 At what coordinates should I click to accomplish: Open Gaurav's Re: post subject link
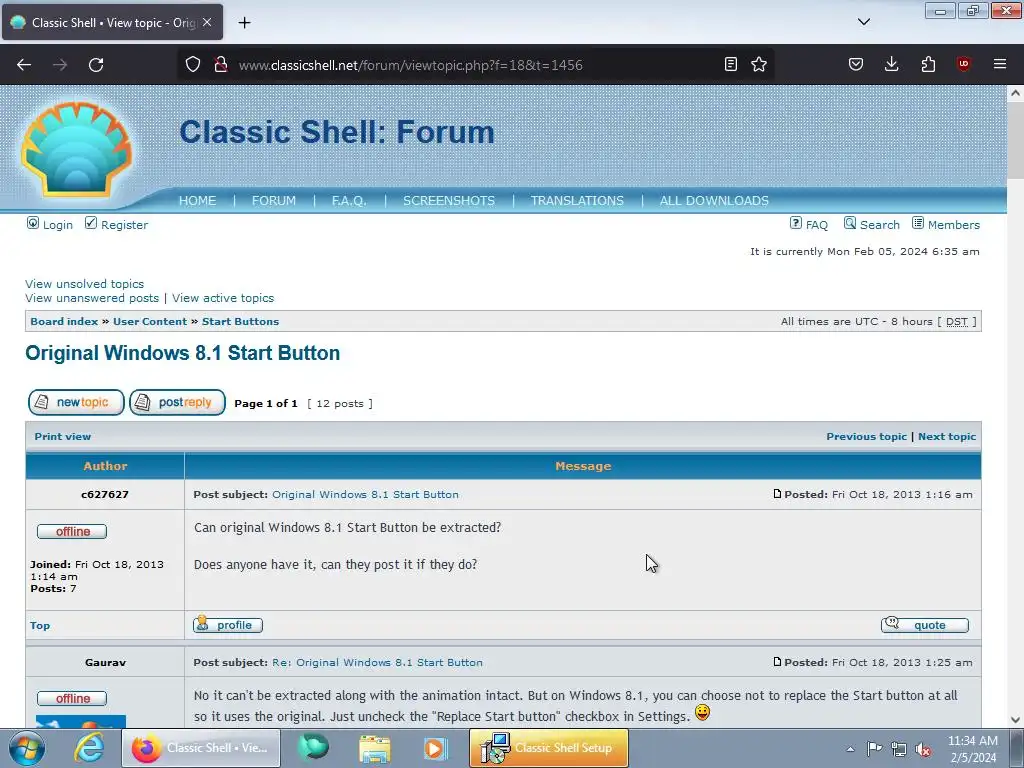[x=377, y=662]
